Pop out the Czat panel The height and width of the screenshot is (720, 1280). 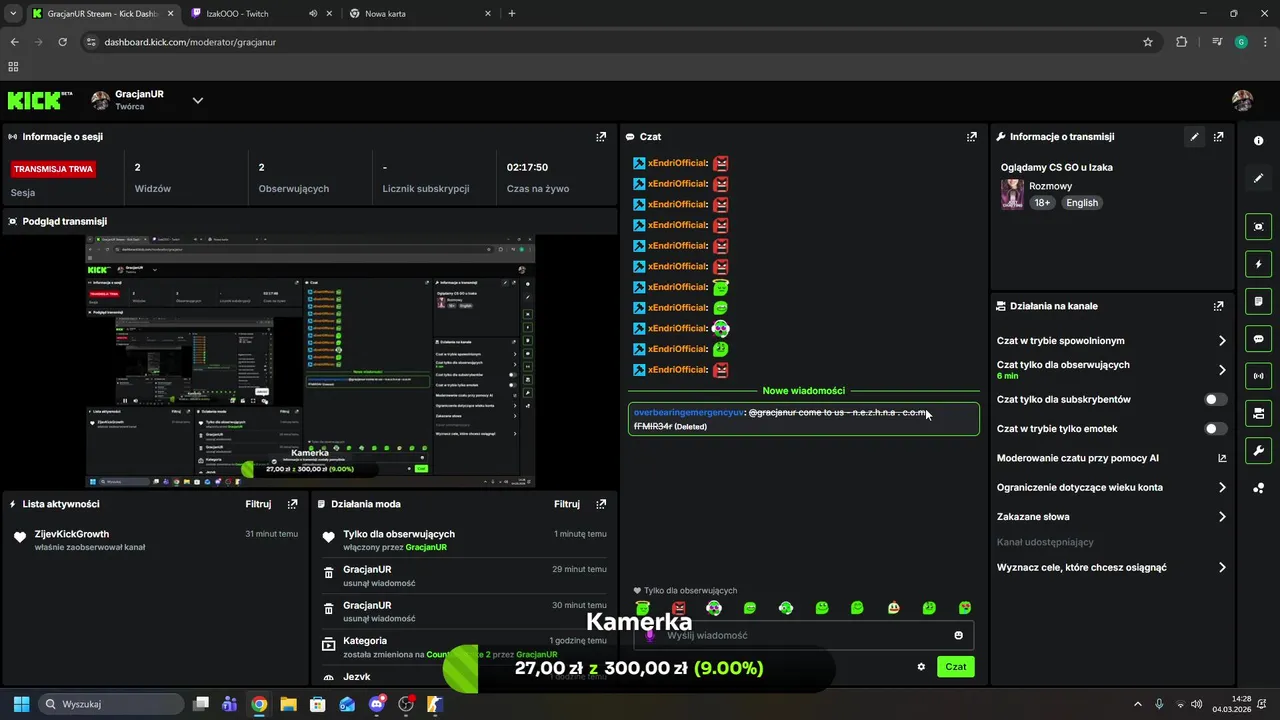pyautogui.click(x=971, y=137)
